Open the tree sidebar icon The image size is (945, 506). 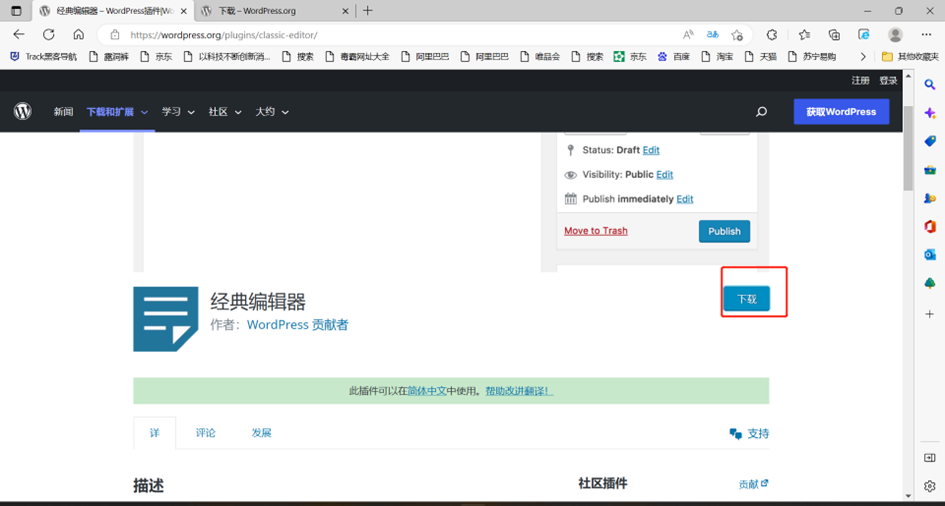point(930,283)
